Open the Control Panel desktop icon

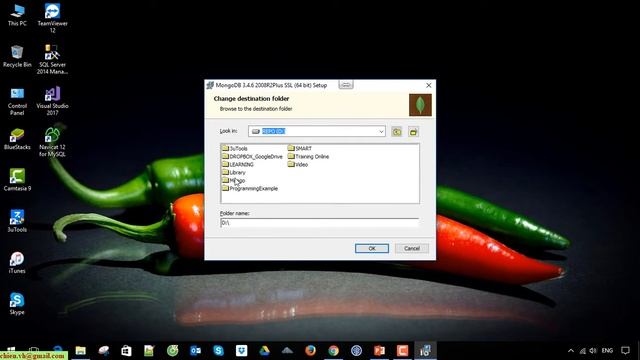17,101
